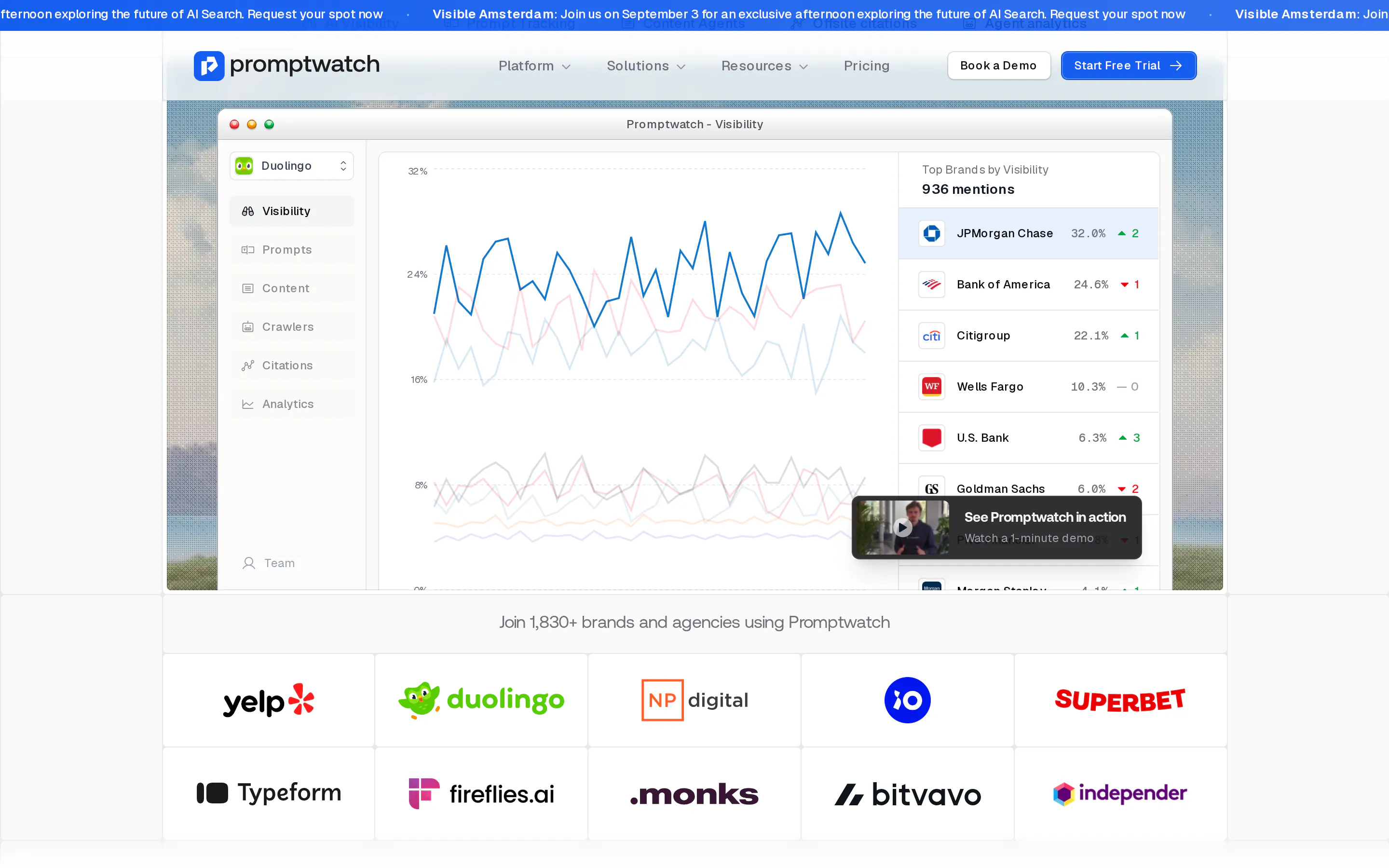Select the Bank of America row text
Screen dimensions: 1389x868
click(1003, 285)
